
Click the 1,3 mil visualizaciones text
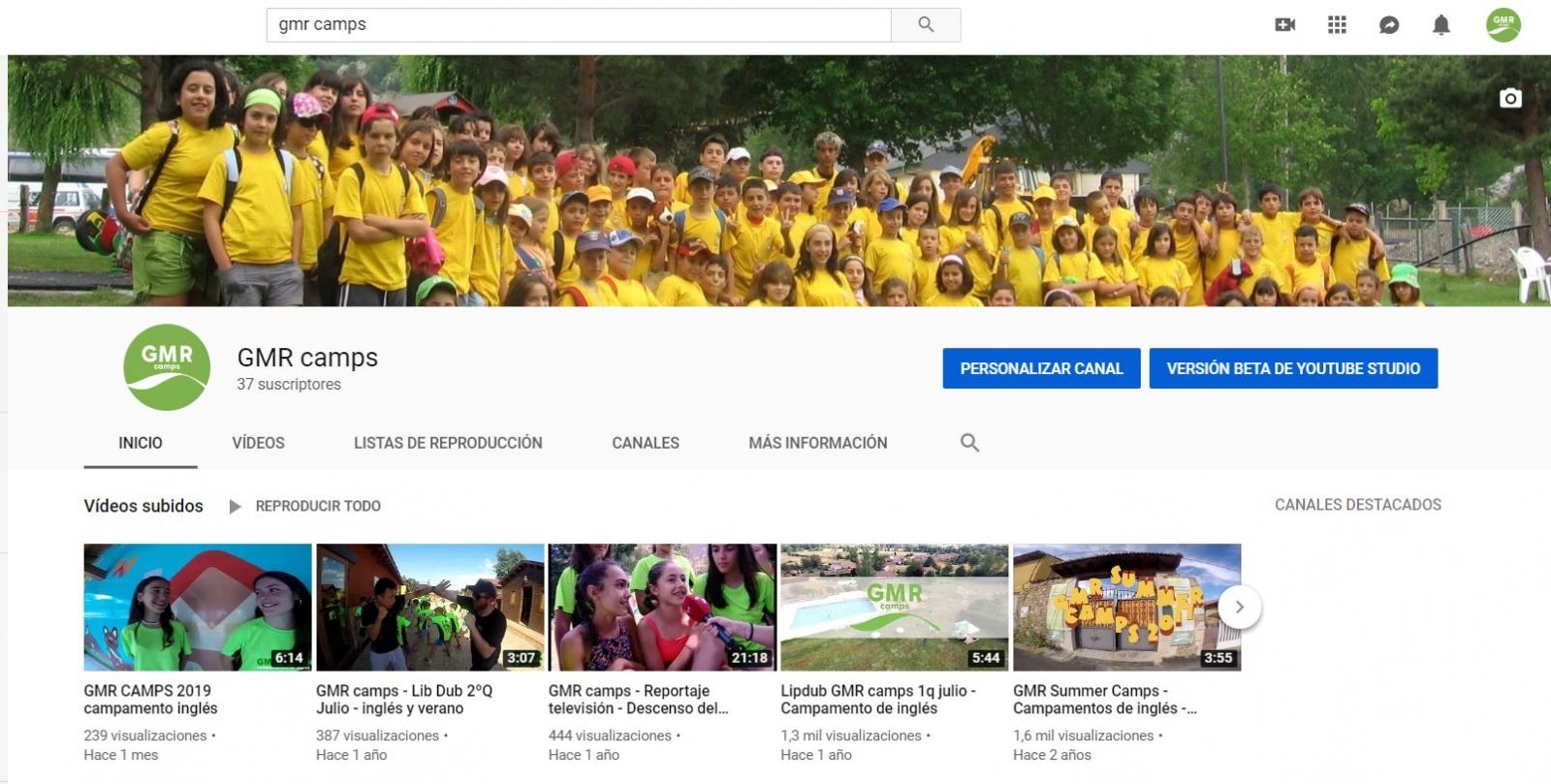[851, 736]
